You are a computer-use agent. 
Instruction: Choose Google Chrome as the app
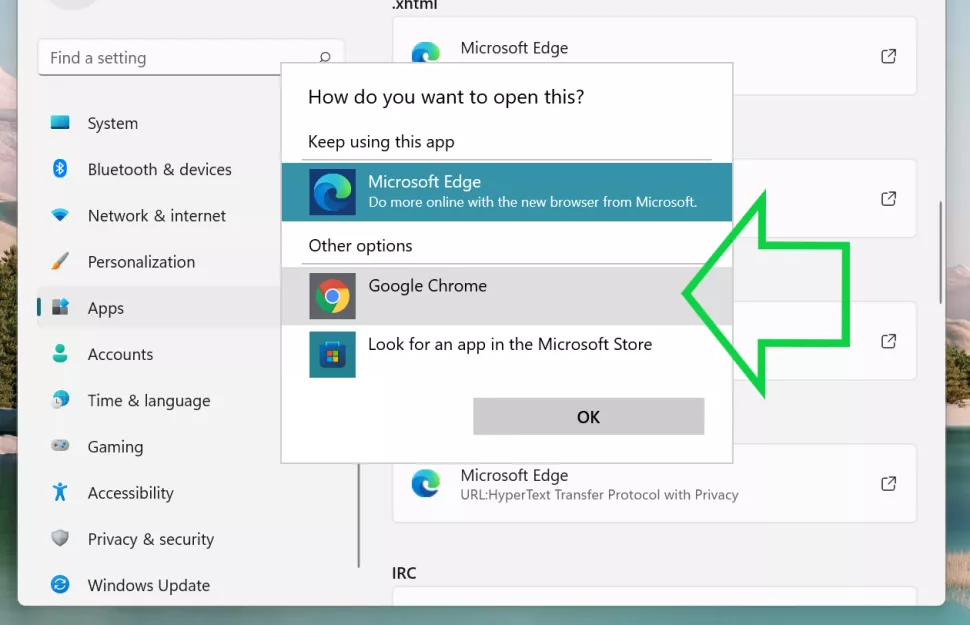coord(507,296)
